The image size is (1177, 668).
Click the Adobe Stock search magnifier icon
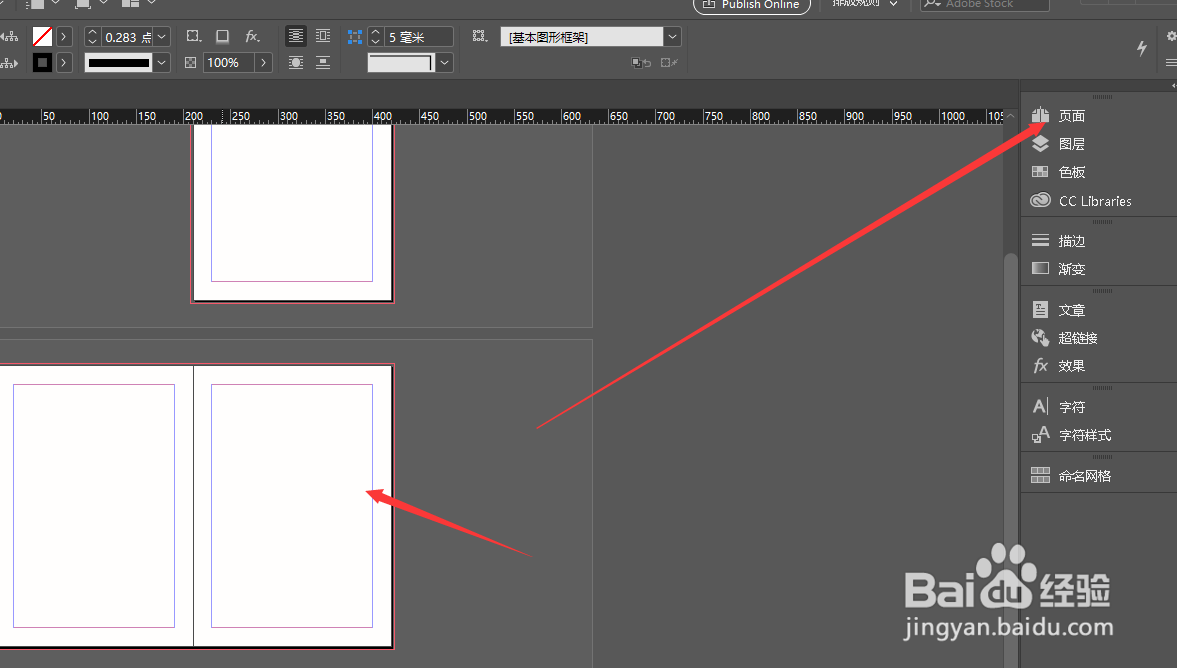coord(932,4)
